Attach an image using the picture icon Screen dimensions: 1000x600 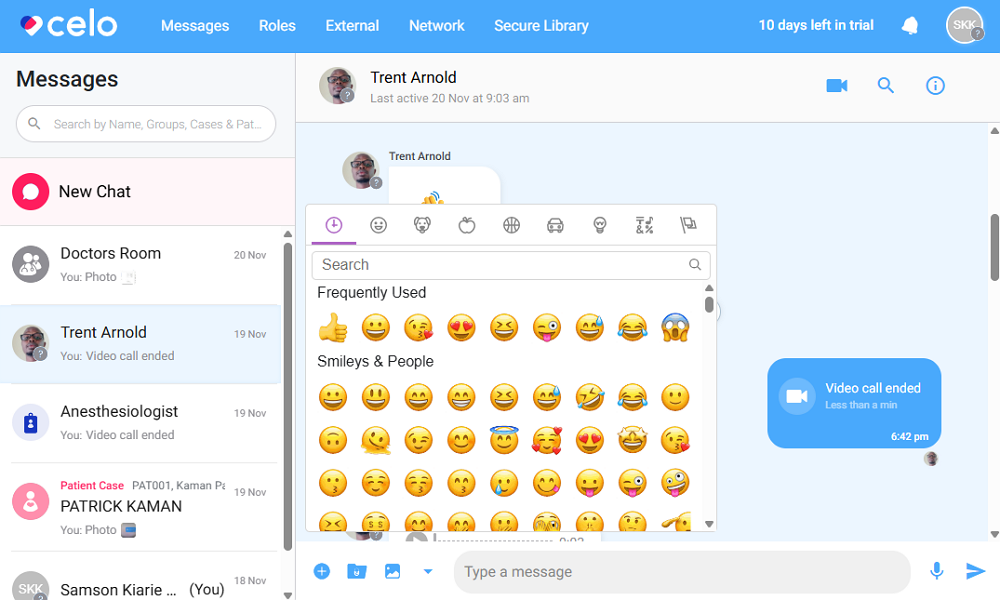(392, 571)
